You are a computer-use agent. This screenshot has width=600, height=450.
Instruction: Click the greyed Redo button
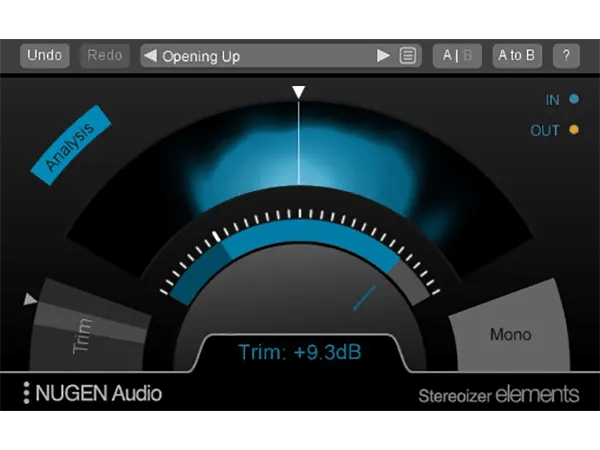(x=104, y=55)
